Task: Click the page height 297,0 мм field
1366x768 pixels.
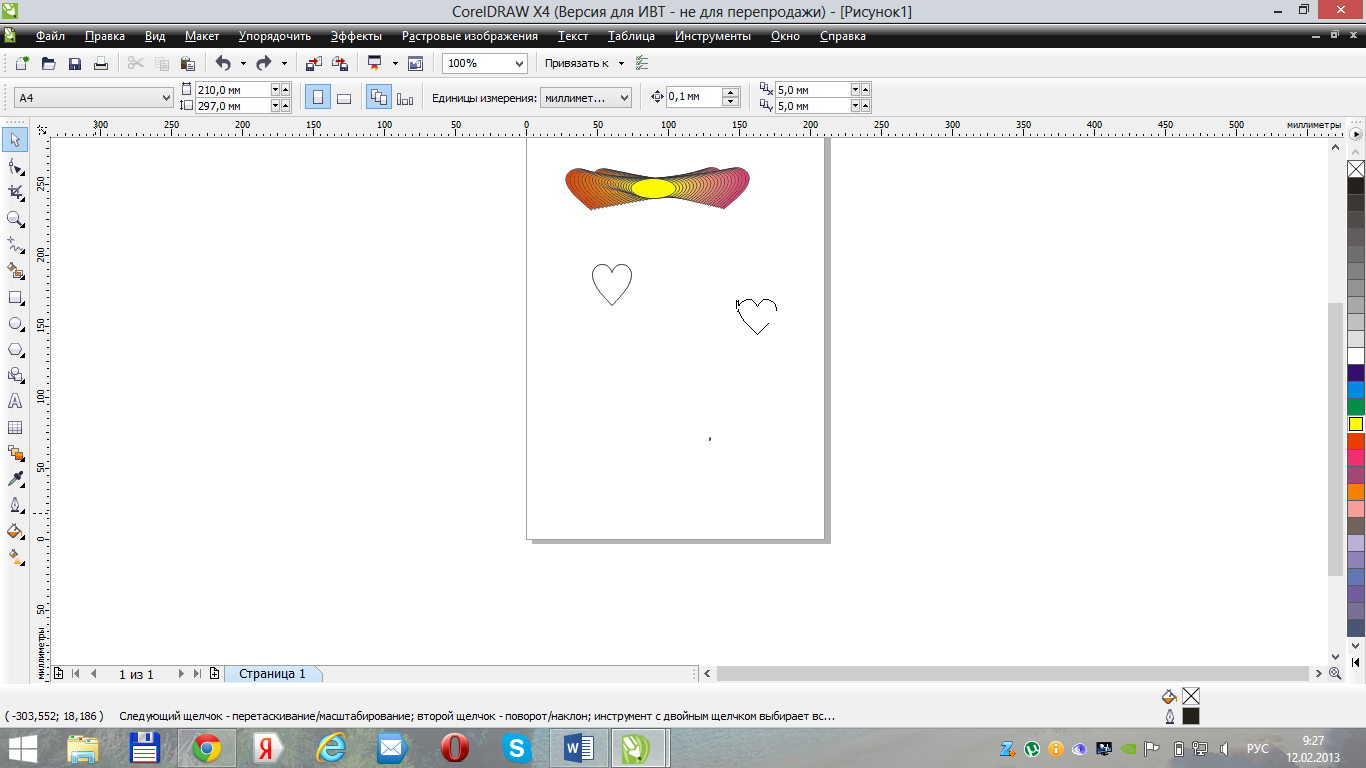Action: [x=233, y=106]
